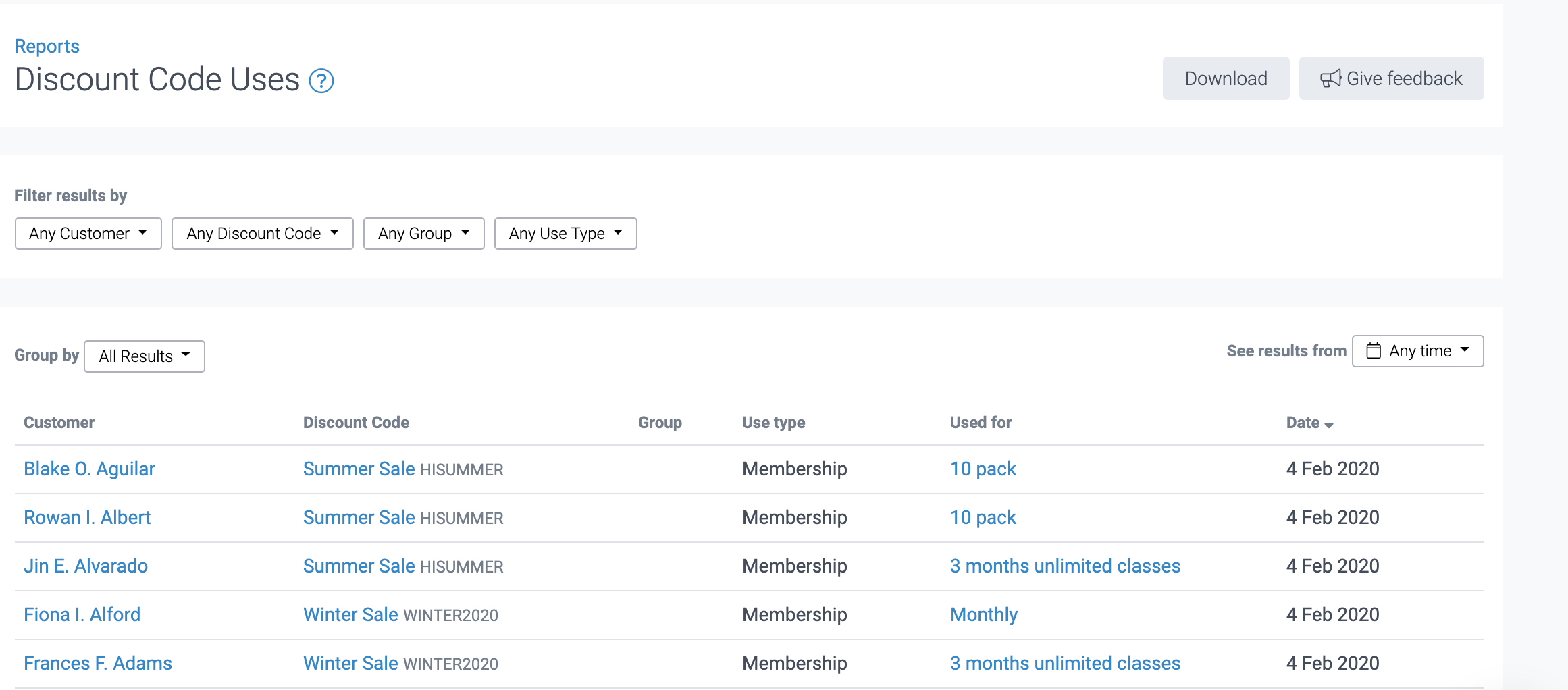Open the Any Group filter dropdown
The height and width of the screenshot is (690, 1568).
[x=423, y=234]
